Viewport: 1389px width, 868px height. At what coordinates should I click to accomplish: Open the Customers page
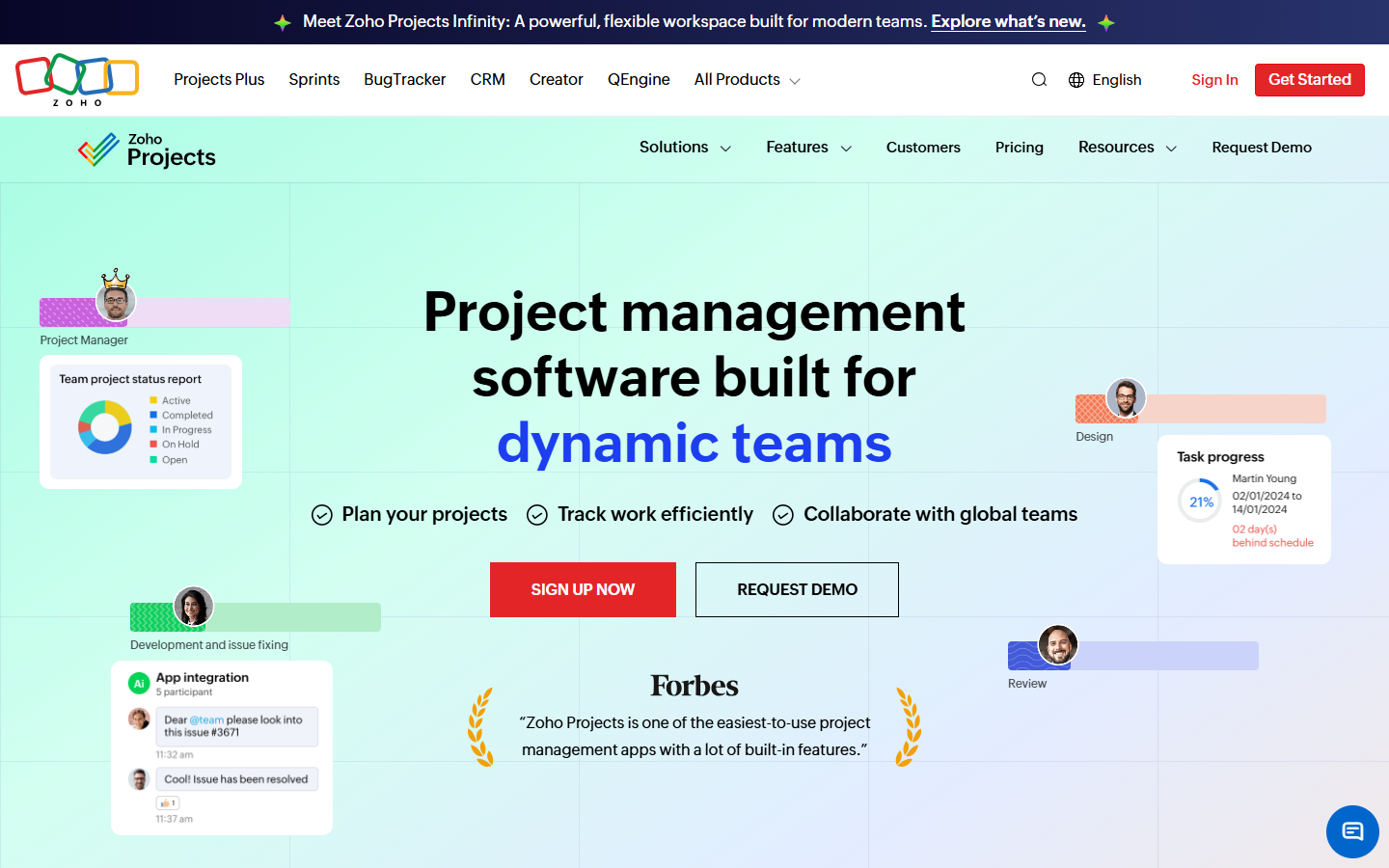pos(923,148)
